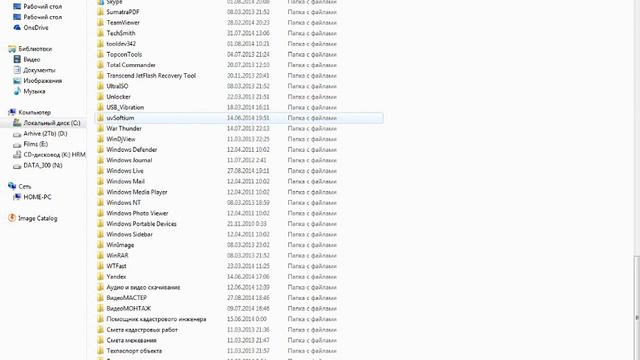This screenshot has height=360, width=640.
Task: Click the Windows Sidebar folder icon
Action: point(100,235)
